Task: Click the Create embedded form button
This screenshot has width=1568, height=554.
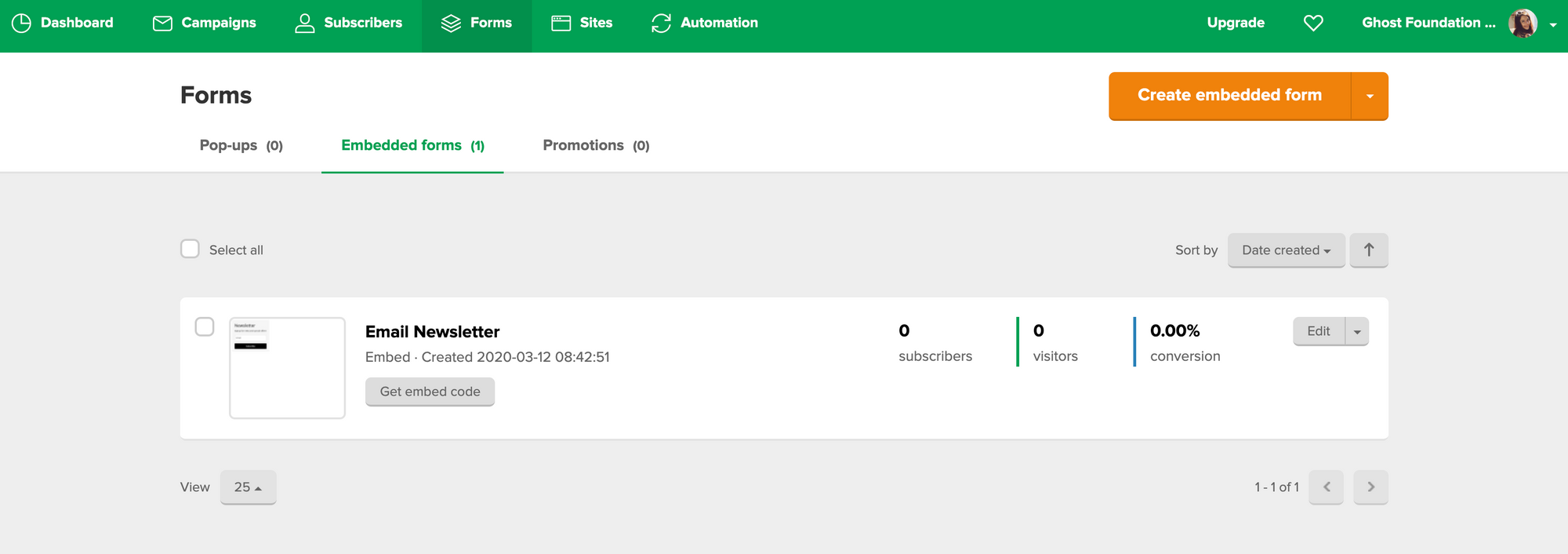Action: tap(1229, 96)
